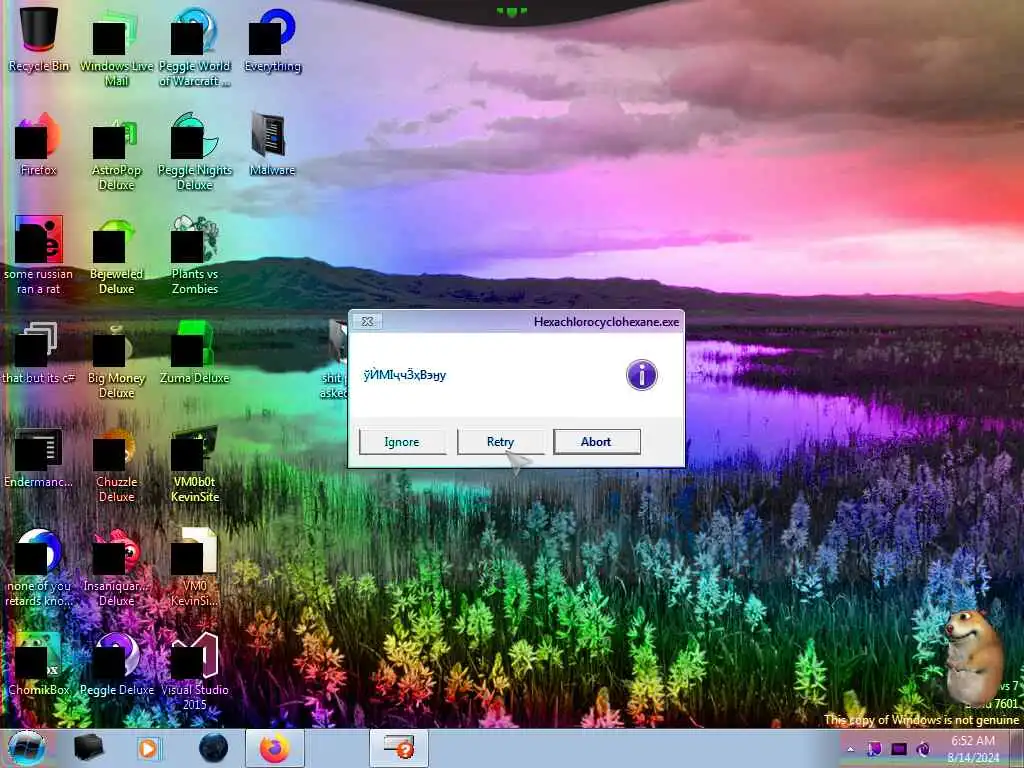Select the Peggle World of Warcraft icon
The height and width of the screenshot is (768, 1024).
coord(195,47)
